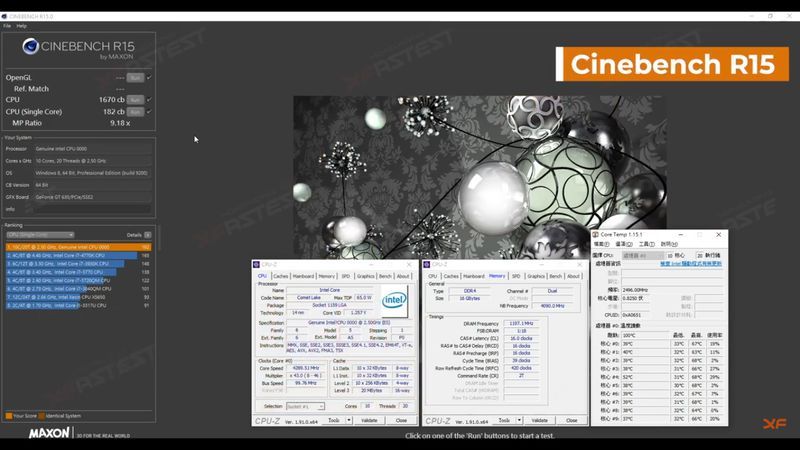Click the Intel driver update link in Core Temp
This screenshot has width=800, height=450.
[691, 264]
